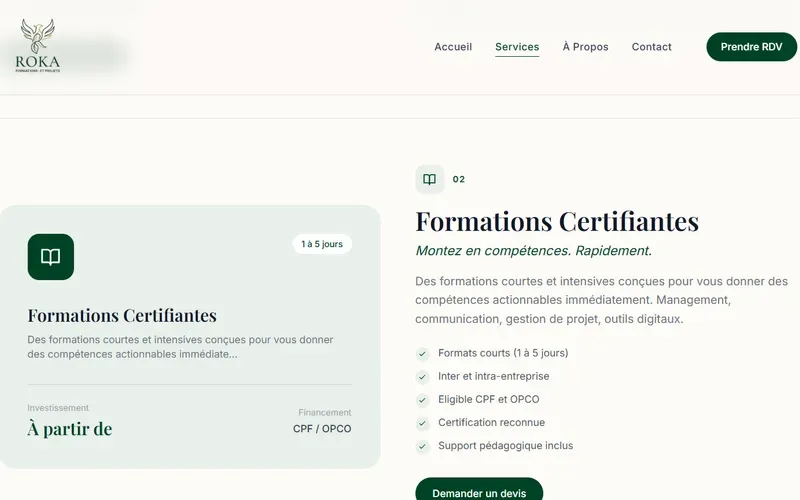Click the large Formations Certifiantes heading

557,221
